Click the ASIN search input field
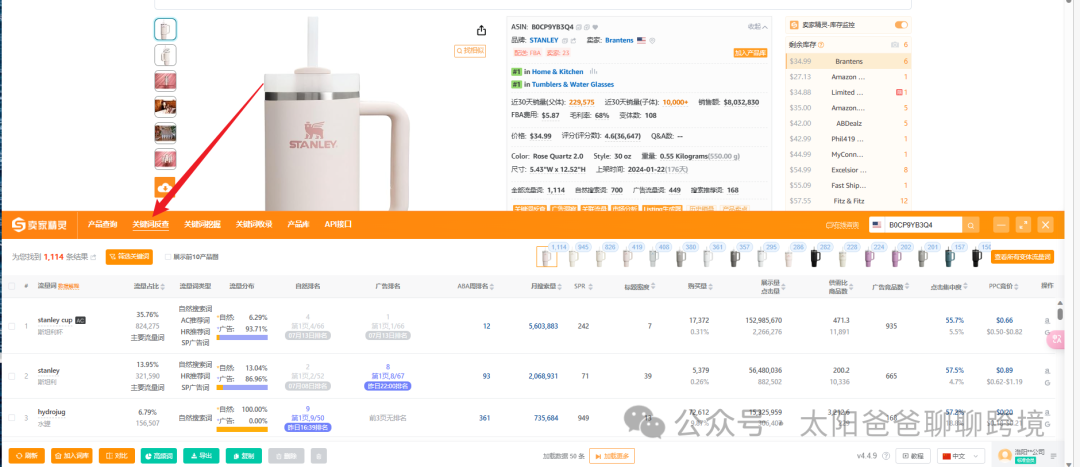Image resolution: width=1080 pixels, height=467 pixels. pos(924,225)
